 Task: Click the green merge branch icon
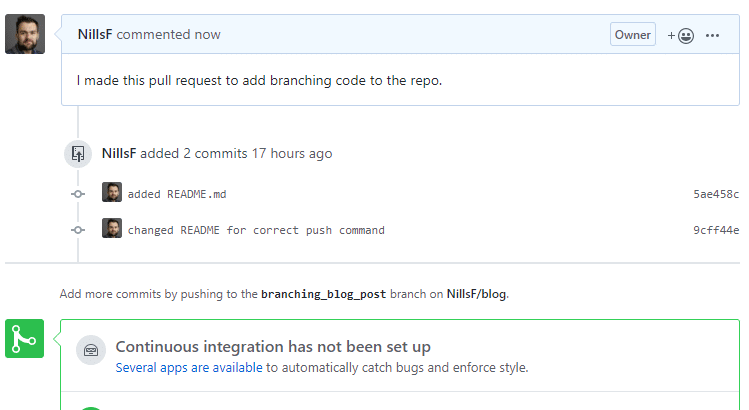coord(24,339)
